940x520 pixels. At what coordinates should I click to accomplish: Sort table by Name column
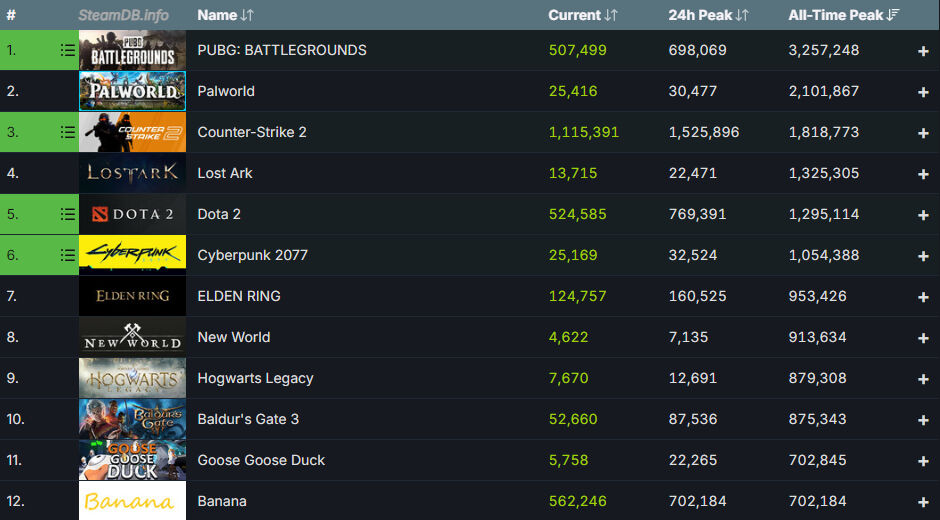[x=225, y=15]
